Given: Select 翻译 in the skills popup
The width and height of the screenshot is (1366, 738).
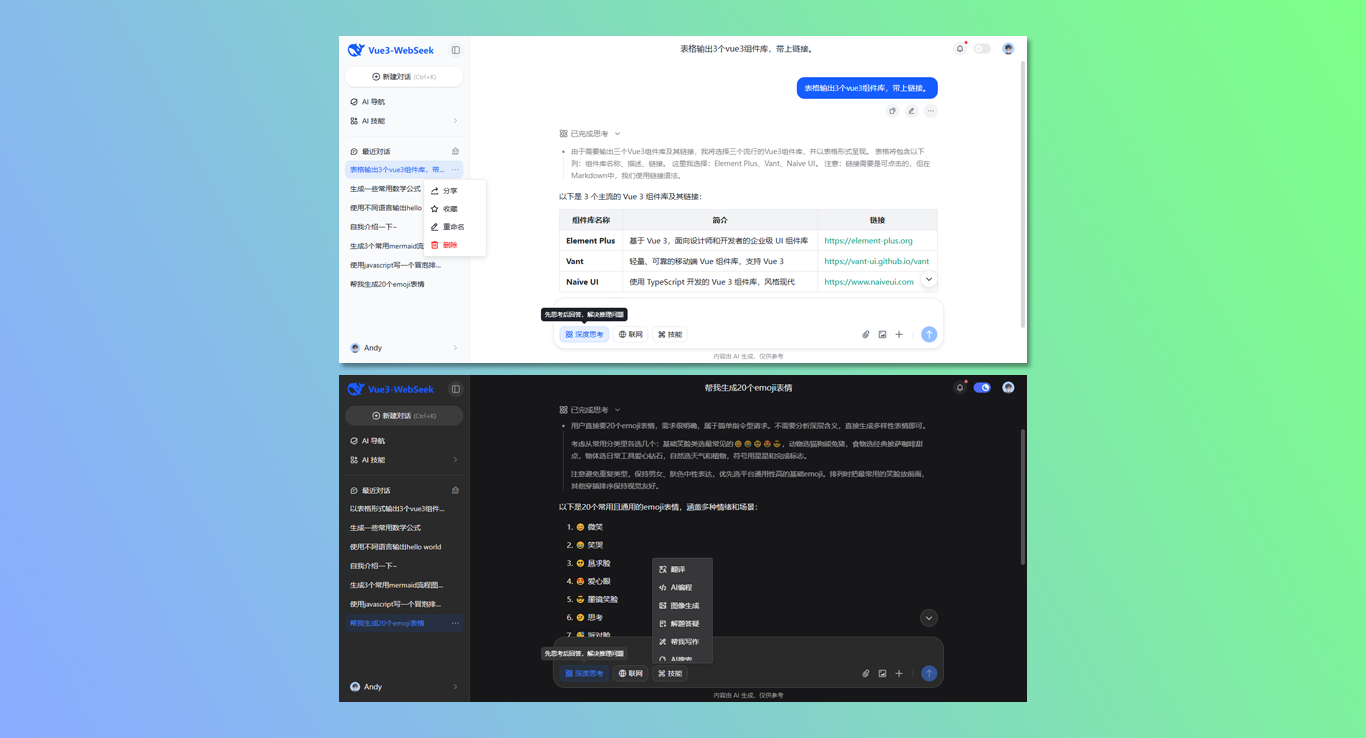Looking at the screenshot, I should click(x=682, y=569).
